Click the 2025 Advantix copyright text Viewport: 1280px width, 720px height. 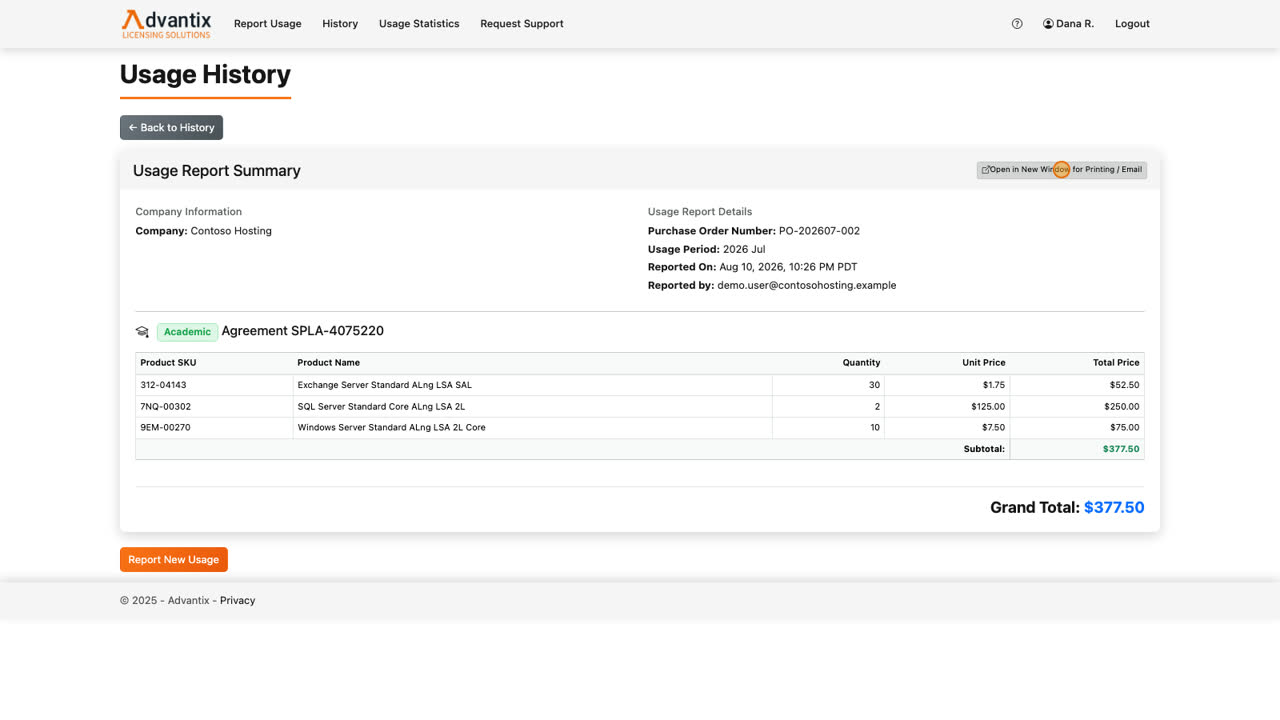click(165, 601)
